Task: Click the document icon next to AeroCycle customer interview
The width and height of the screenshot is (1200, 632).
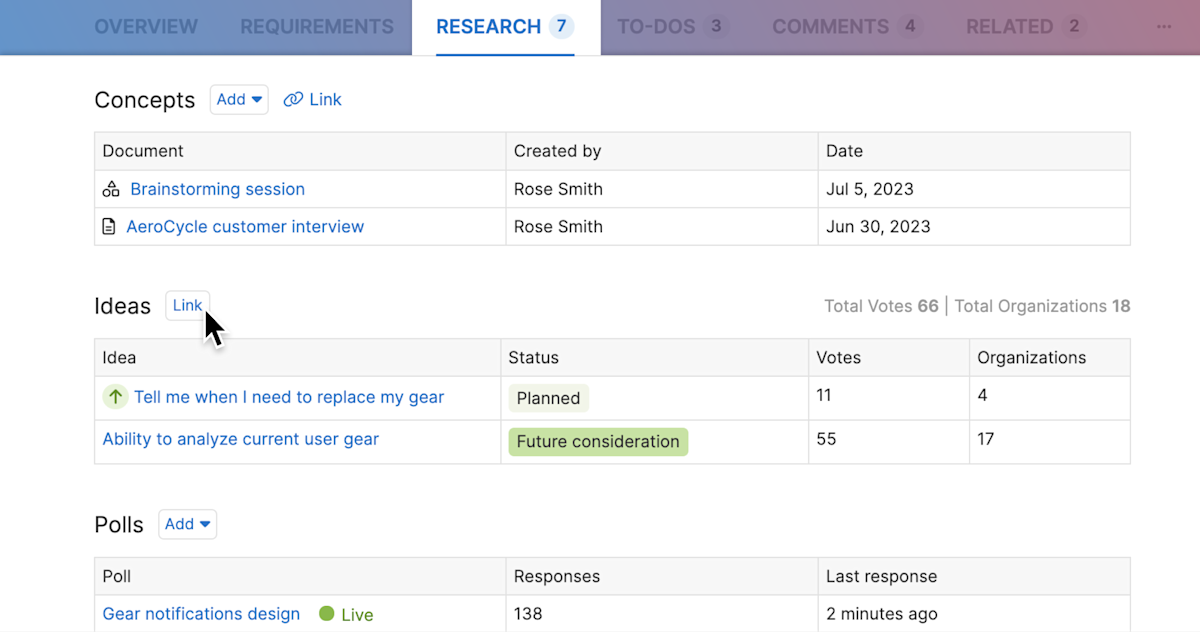Action: coord(109,226)
